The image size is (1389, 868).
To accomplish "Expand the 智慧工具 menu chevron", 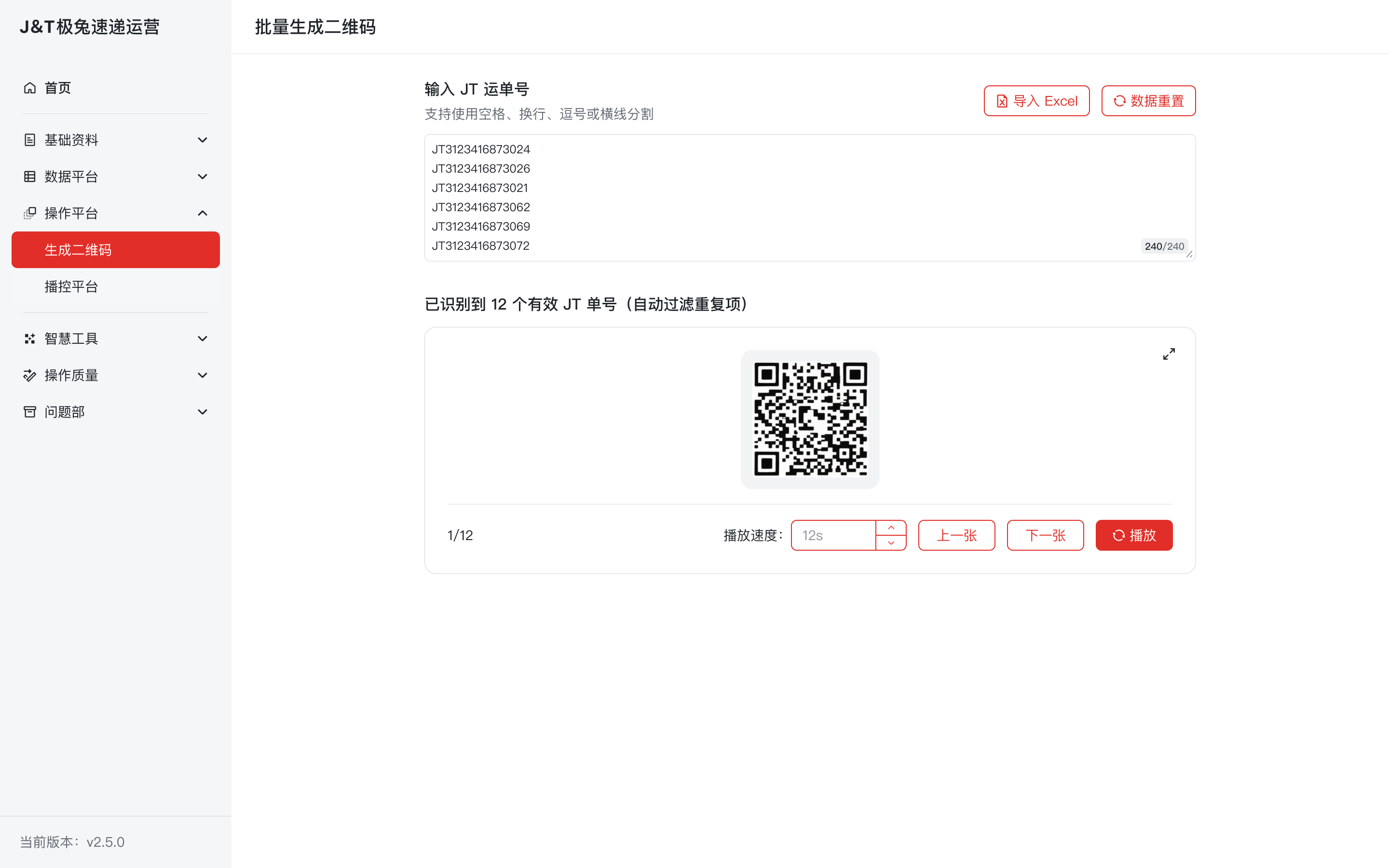I will click(202, 339).
